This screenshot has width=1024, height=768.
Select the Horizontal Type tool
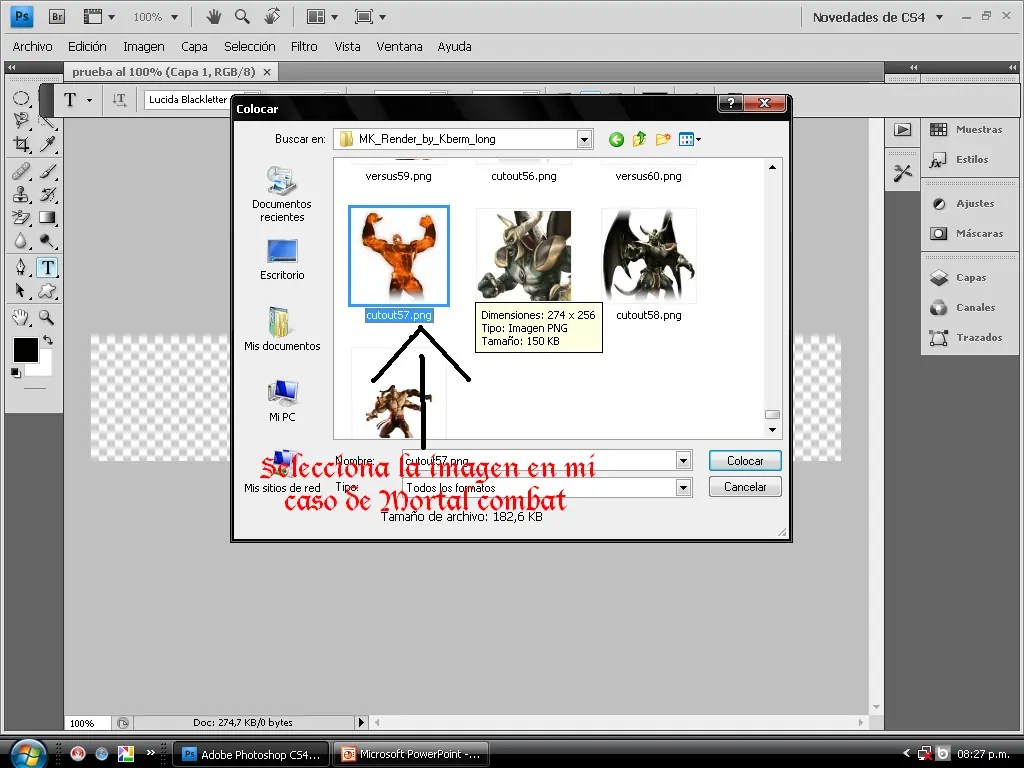[47, 267]
